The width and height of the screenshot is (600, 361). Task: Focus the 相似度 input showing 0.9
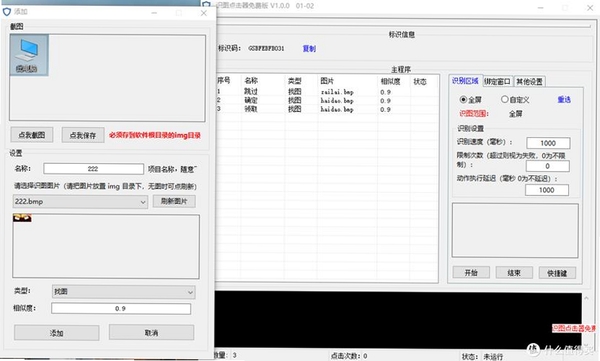(121, 309)
